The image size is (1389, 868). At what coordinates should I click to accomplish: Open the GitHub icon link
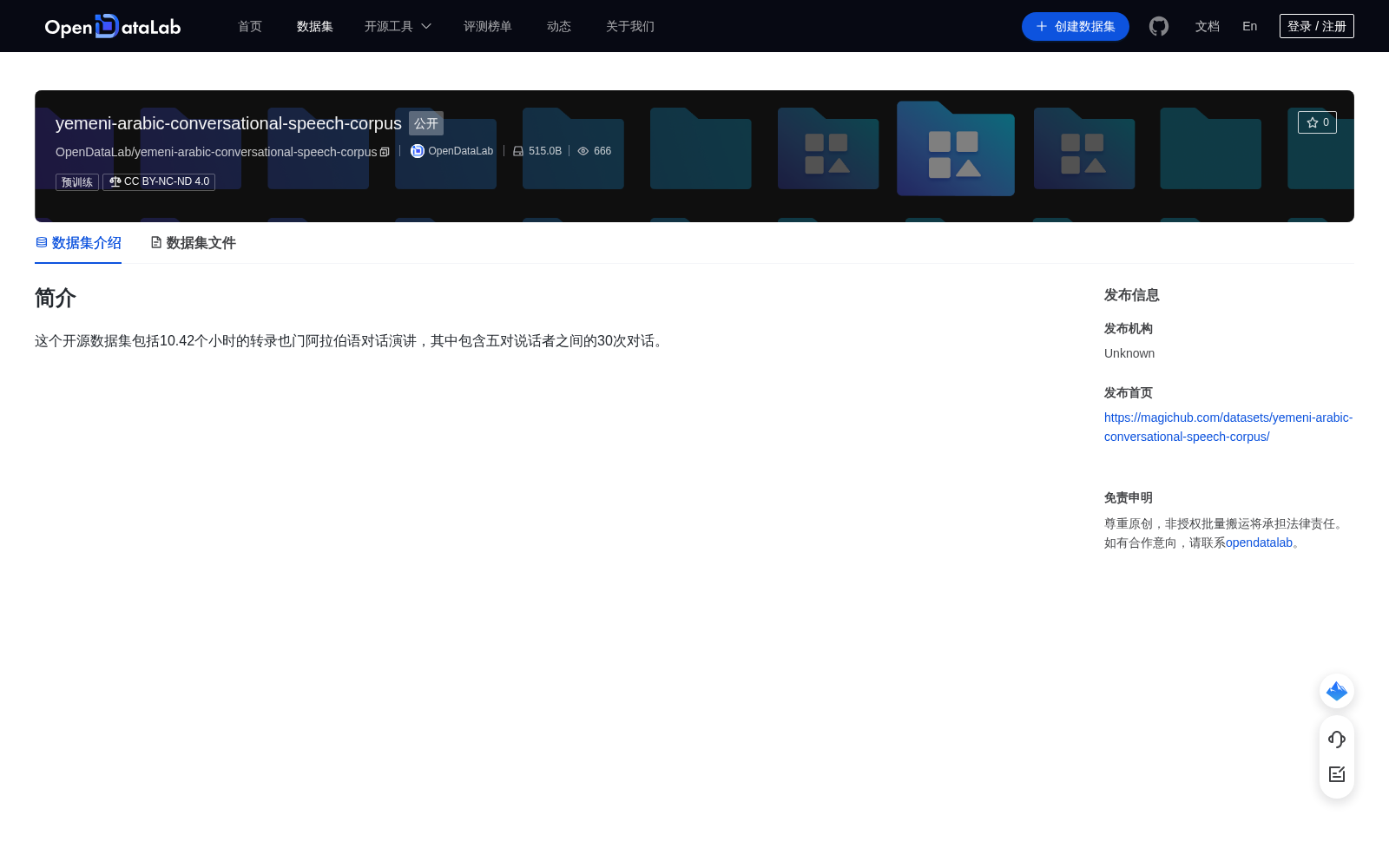click(x=1159, y=26)
